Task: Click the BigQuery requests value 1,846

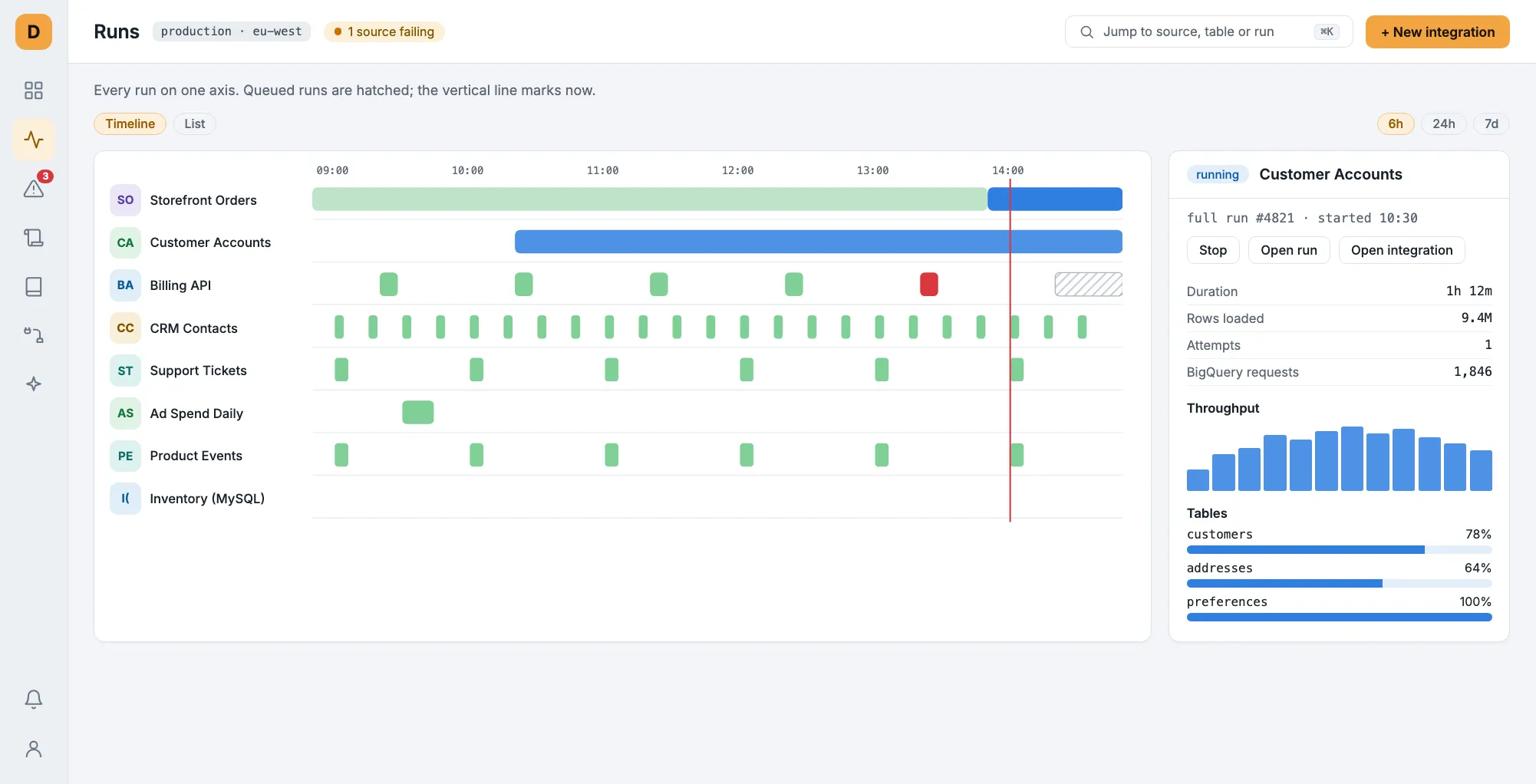Action: click(x=1472, y=372)
